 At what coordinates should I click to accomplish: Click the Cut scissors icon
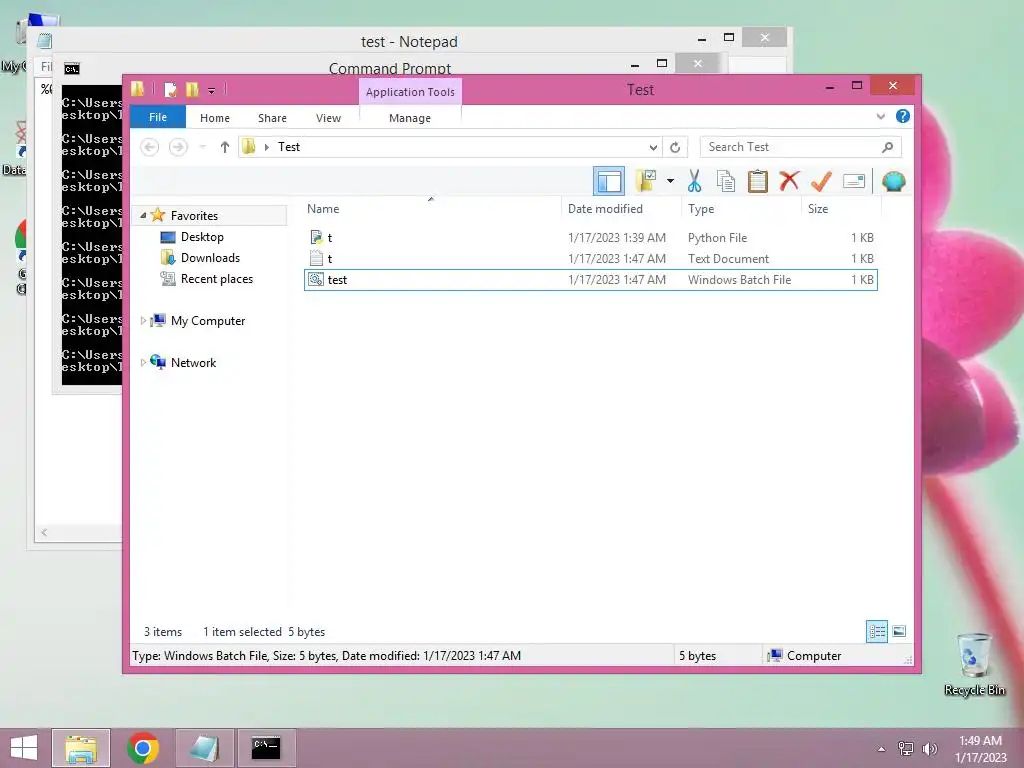pos(694,181)
